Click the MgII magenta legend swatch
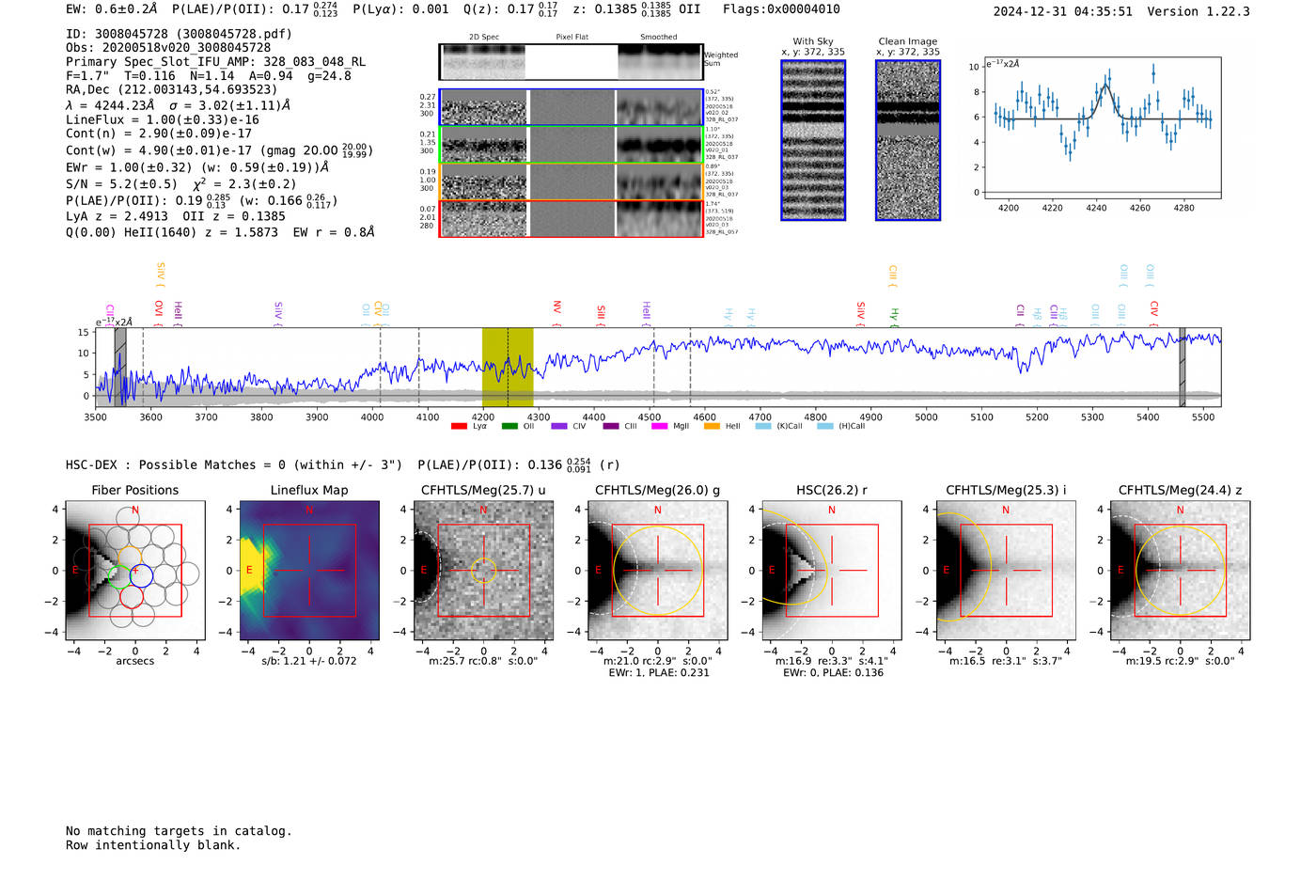This screenshot has height=896, width=1316. 659,426
